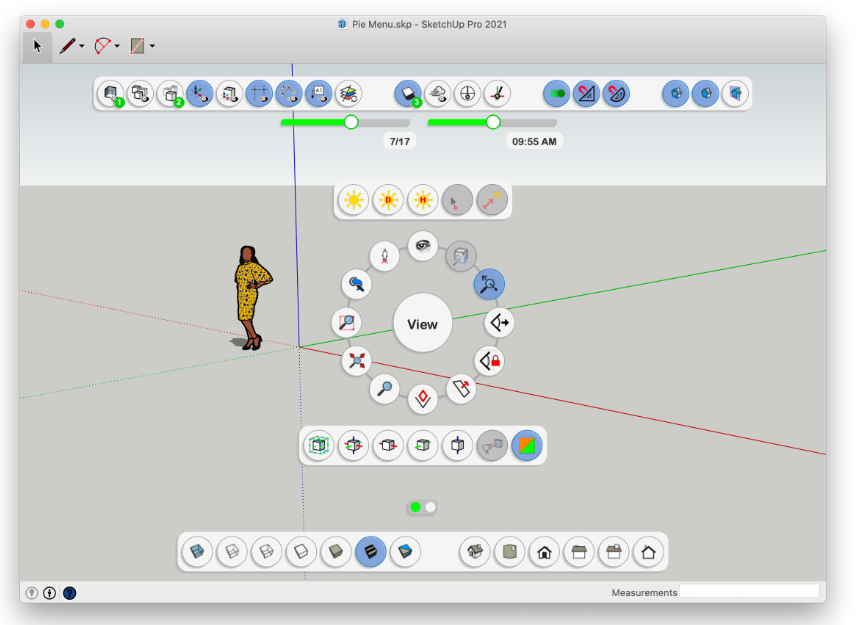Switch to shaded grey cube style
The width and height of the screenshot is (856, 625).
(336, 552)
